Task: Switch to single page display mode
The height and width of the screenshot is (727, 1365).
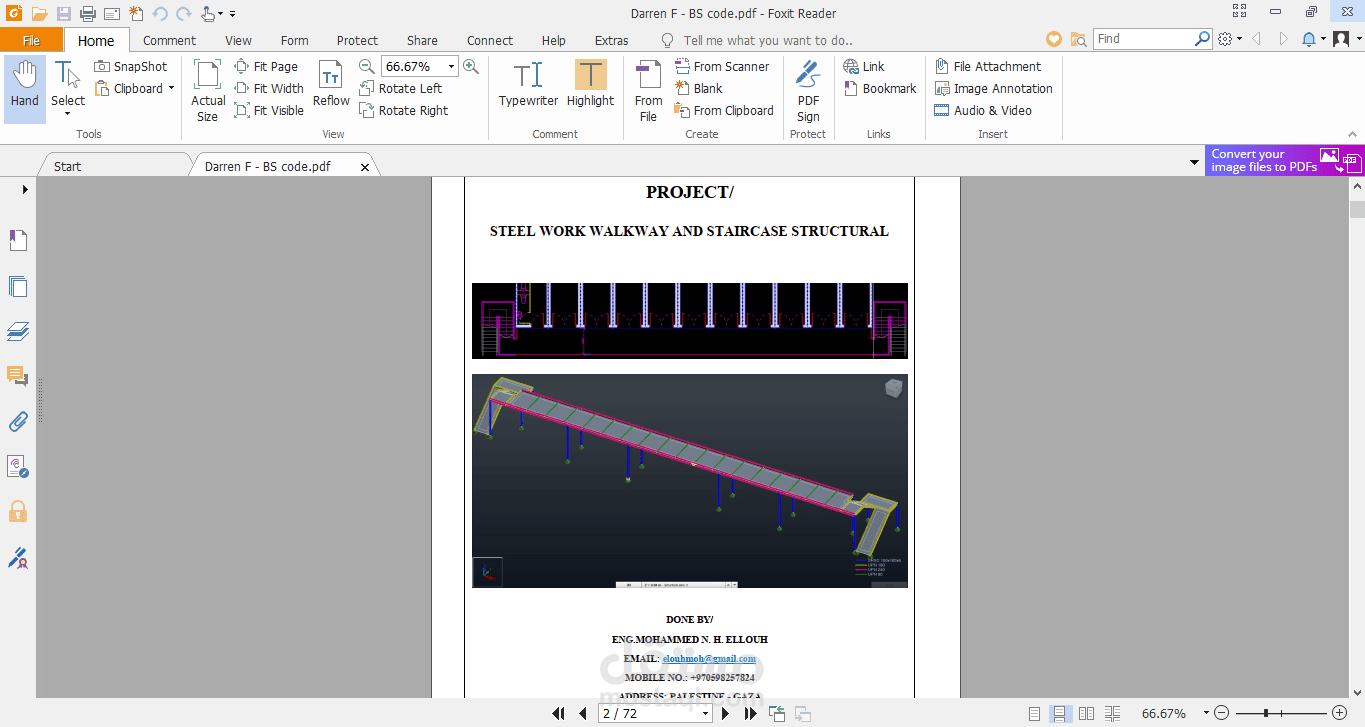Action: (x=1036, y=714)
